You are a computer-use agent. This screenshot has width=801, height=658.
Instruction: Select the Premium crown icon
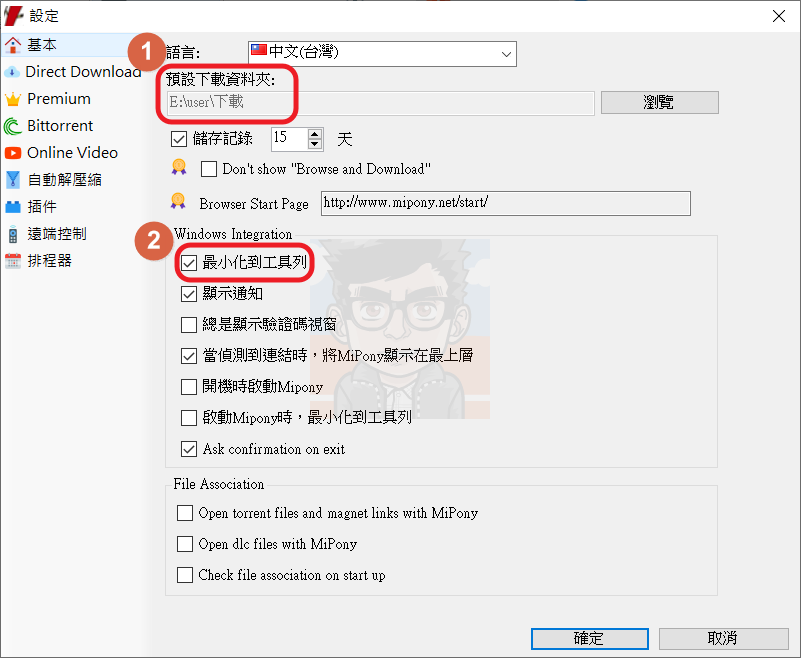click(12, 99)
